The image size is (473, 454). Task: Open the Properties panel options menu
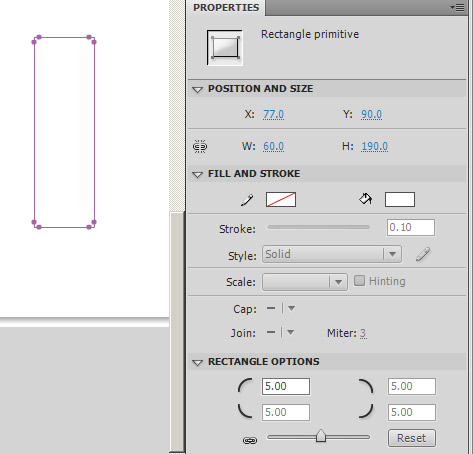457,7
